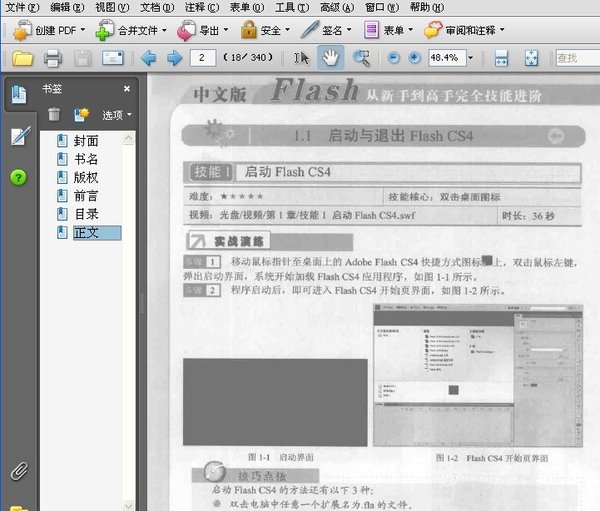
Task: Choose the marquee zoom tool
Action: pyautogui.click(x=361, y=58)
